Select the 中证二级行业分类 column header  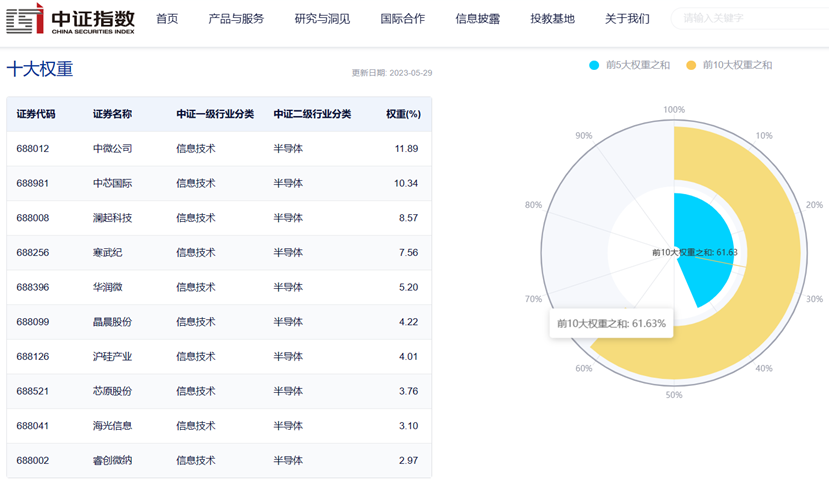[312, 114]
